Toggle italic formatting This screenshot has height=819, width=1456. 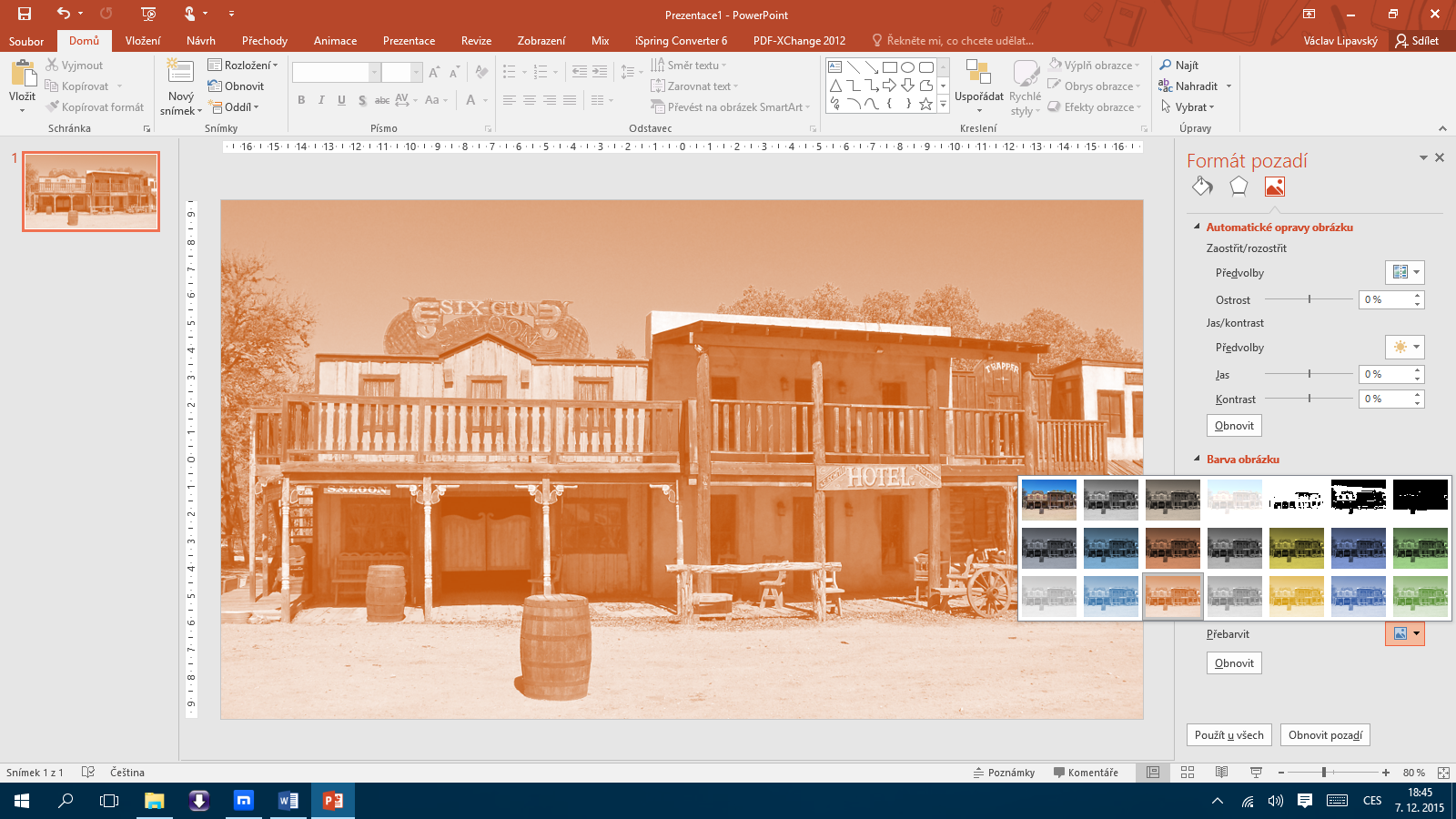click(321, 100)
